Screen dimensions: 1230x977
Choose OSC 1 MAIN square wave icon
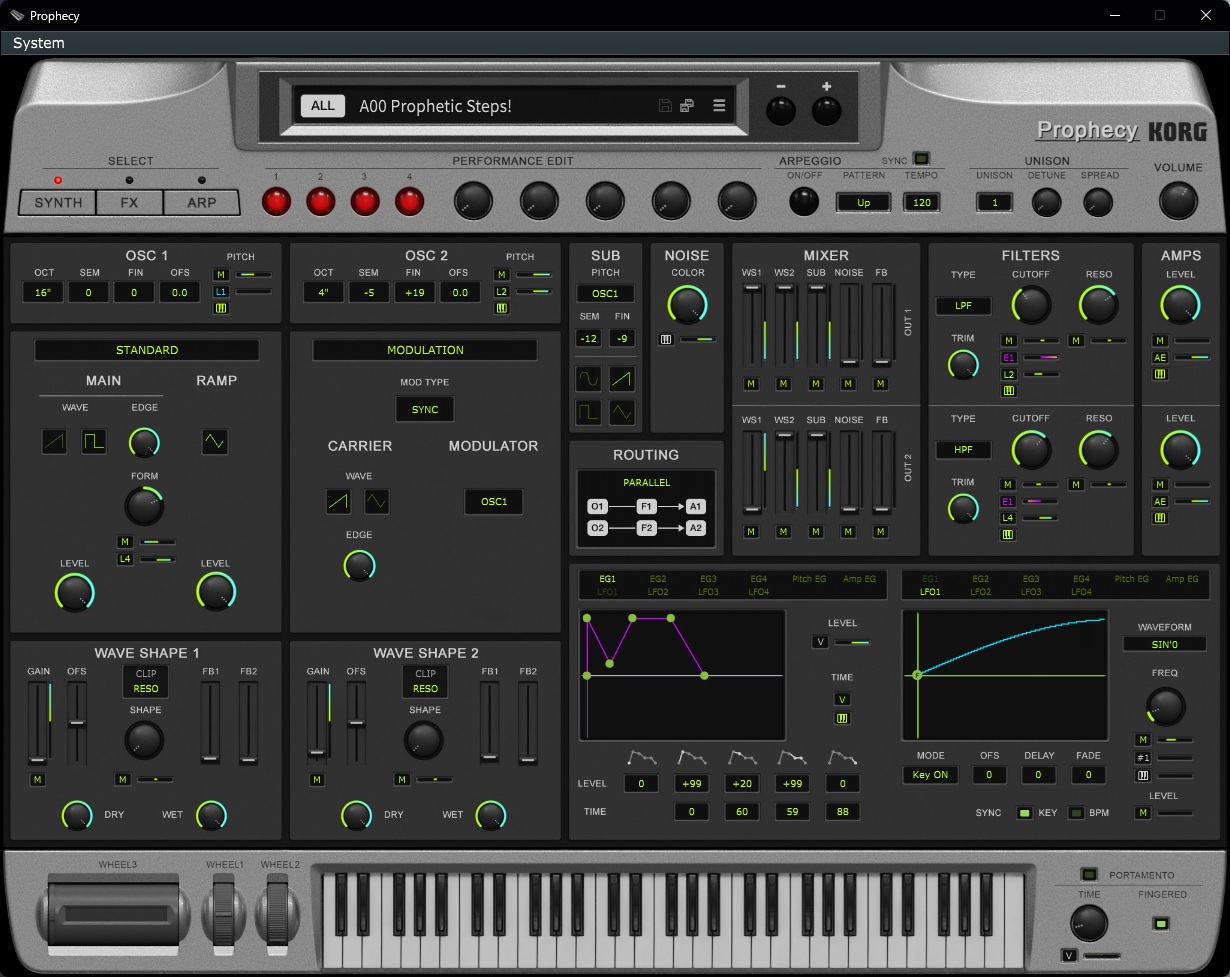94,441
